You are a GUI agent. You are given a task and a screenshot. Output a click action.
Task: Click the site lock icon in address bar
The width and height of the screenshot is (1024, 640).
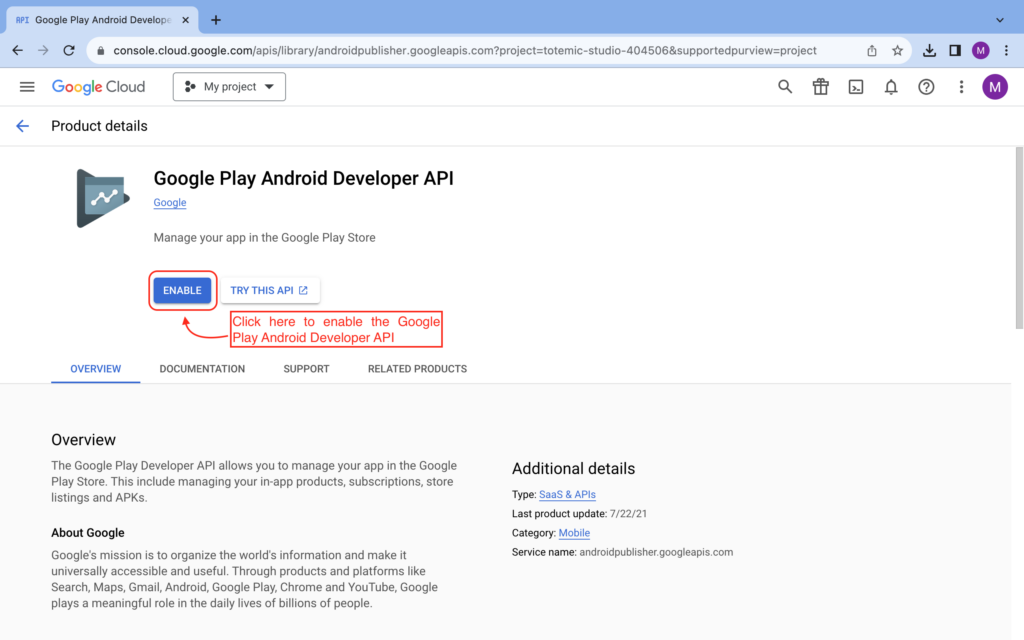click(x=100, y=50)
